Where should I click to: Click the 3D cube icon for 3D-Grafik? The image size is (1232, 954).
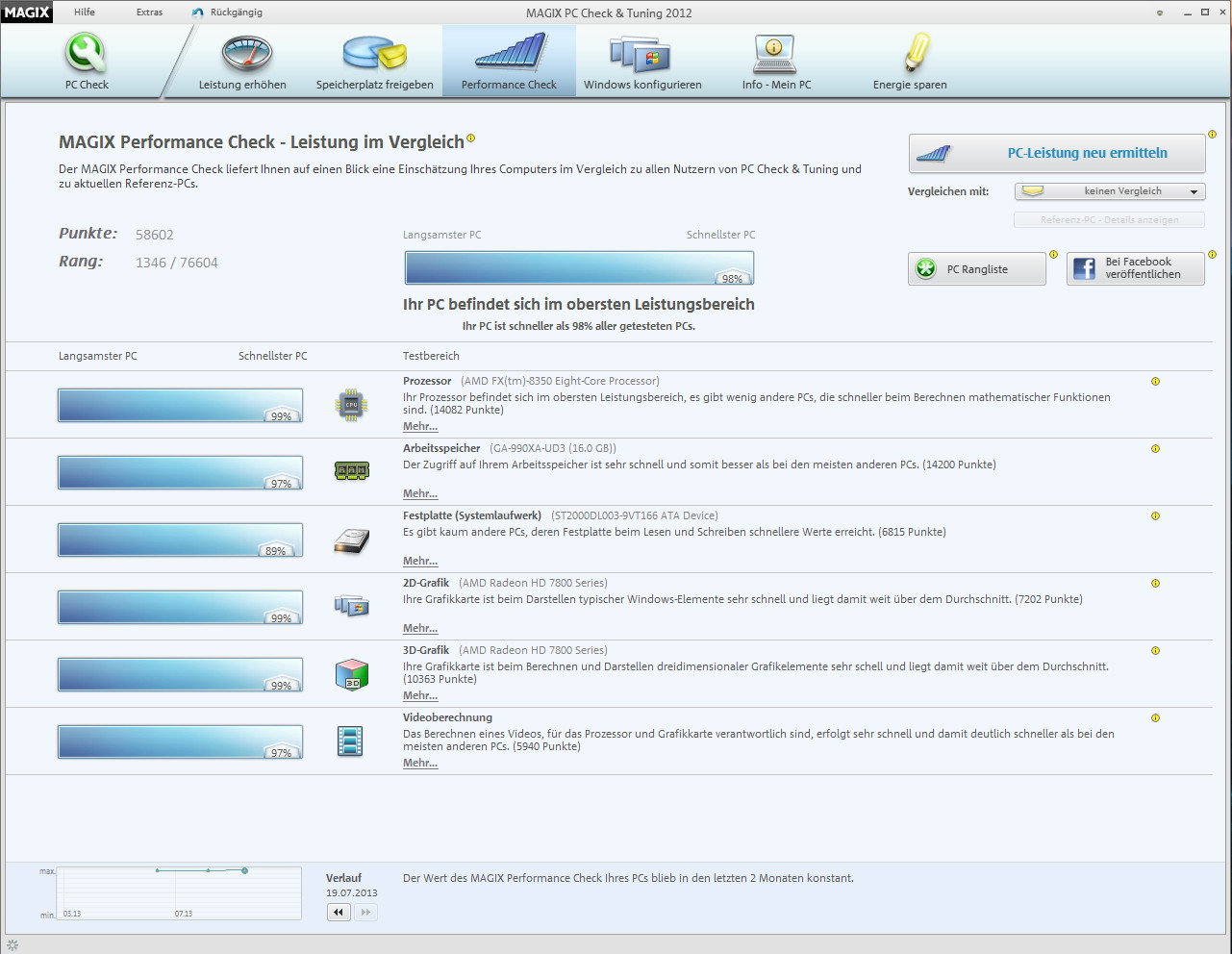click(351, 674)
